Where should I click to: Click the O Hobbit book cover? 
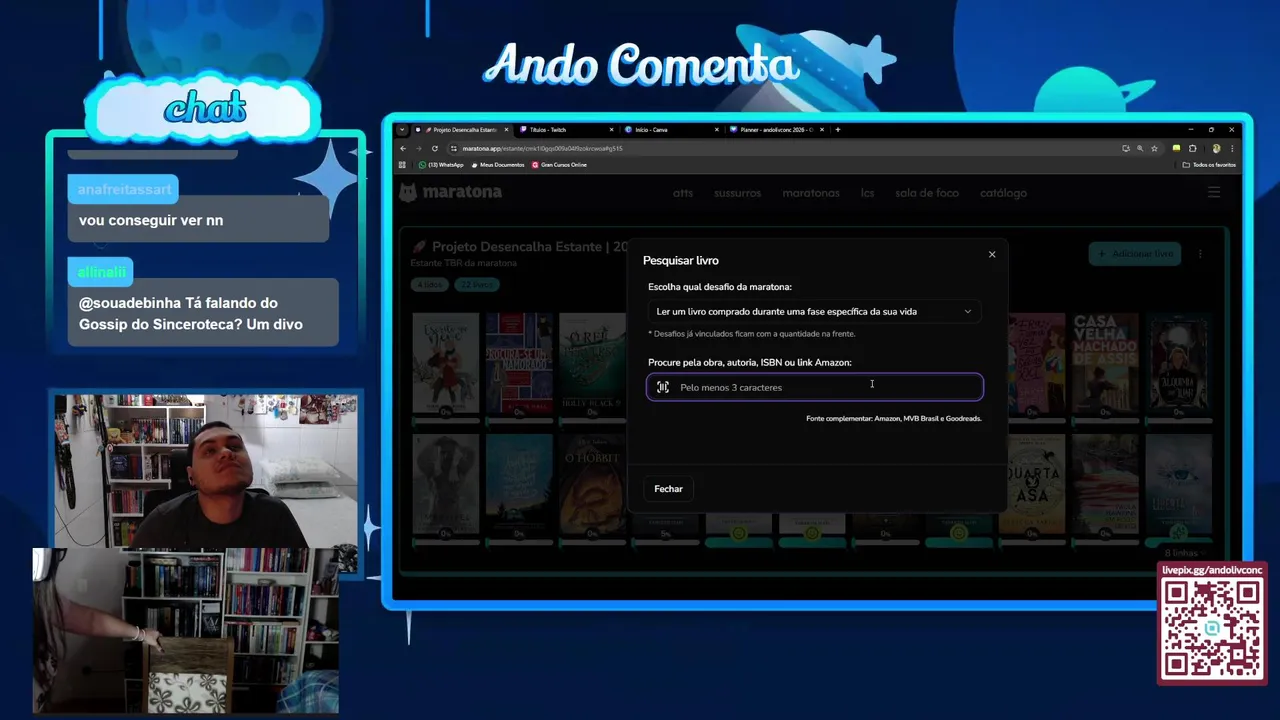[592, 484]
